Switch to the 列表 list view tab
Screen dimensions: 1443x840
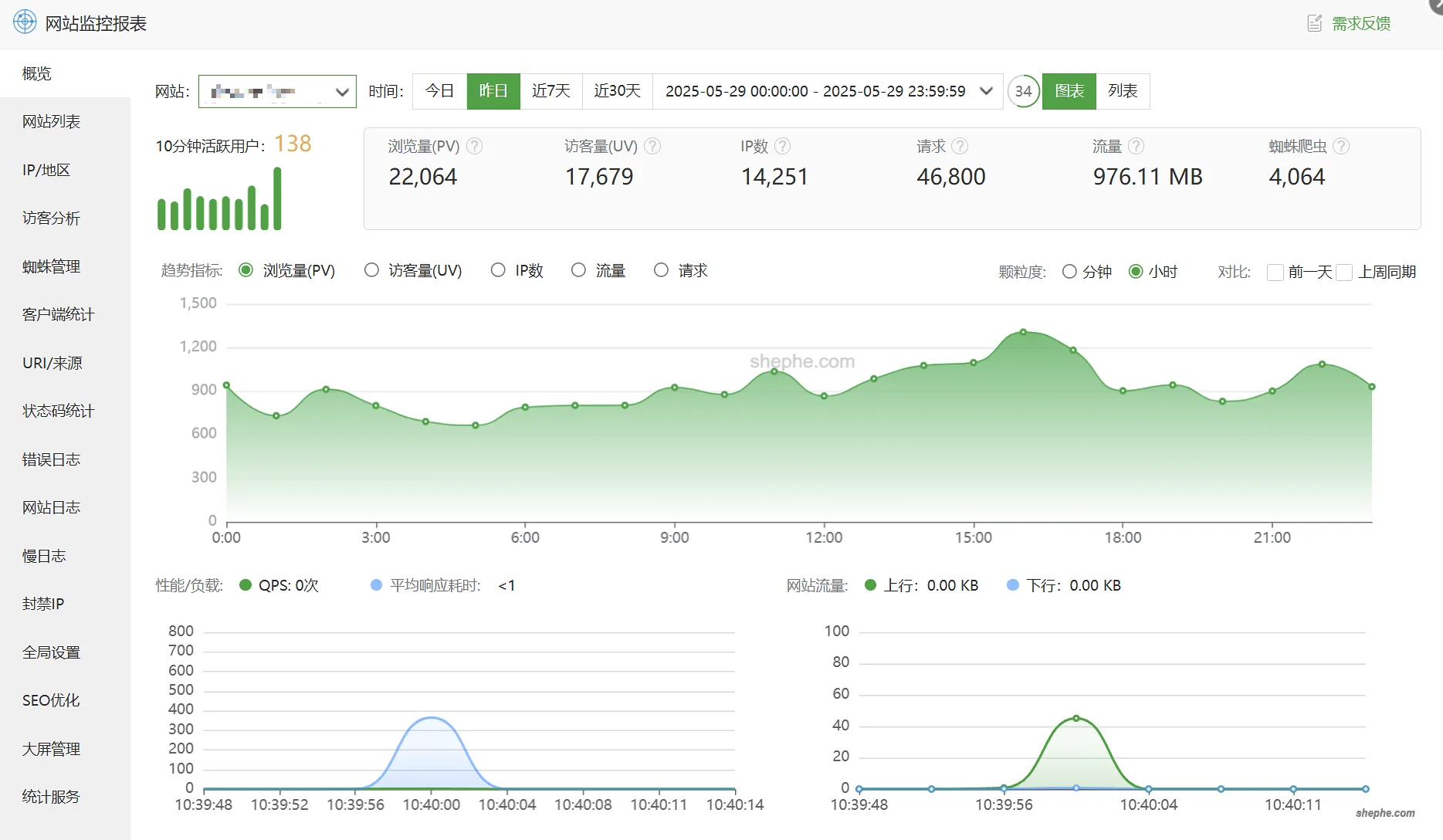click(1123, 91)
